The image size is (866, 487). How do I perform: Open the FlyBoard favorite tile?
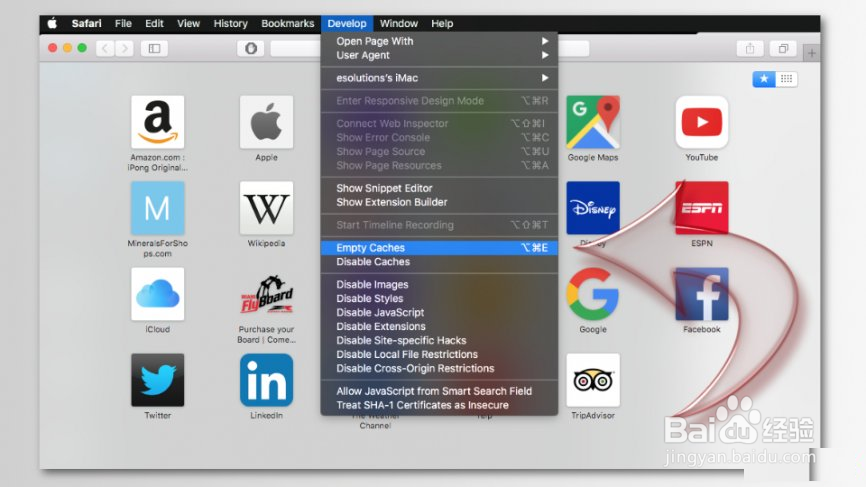tap(266, 294)
